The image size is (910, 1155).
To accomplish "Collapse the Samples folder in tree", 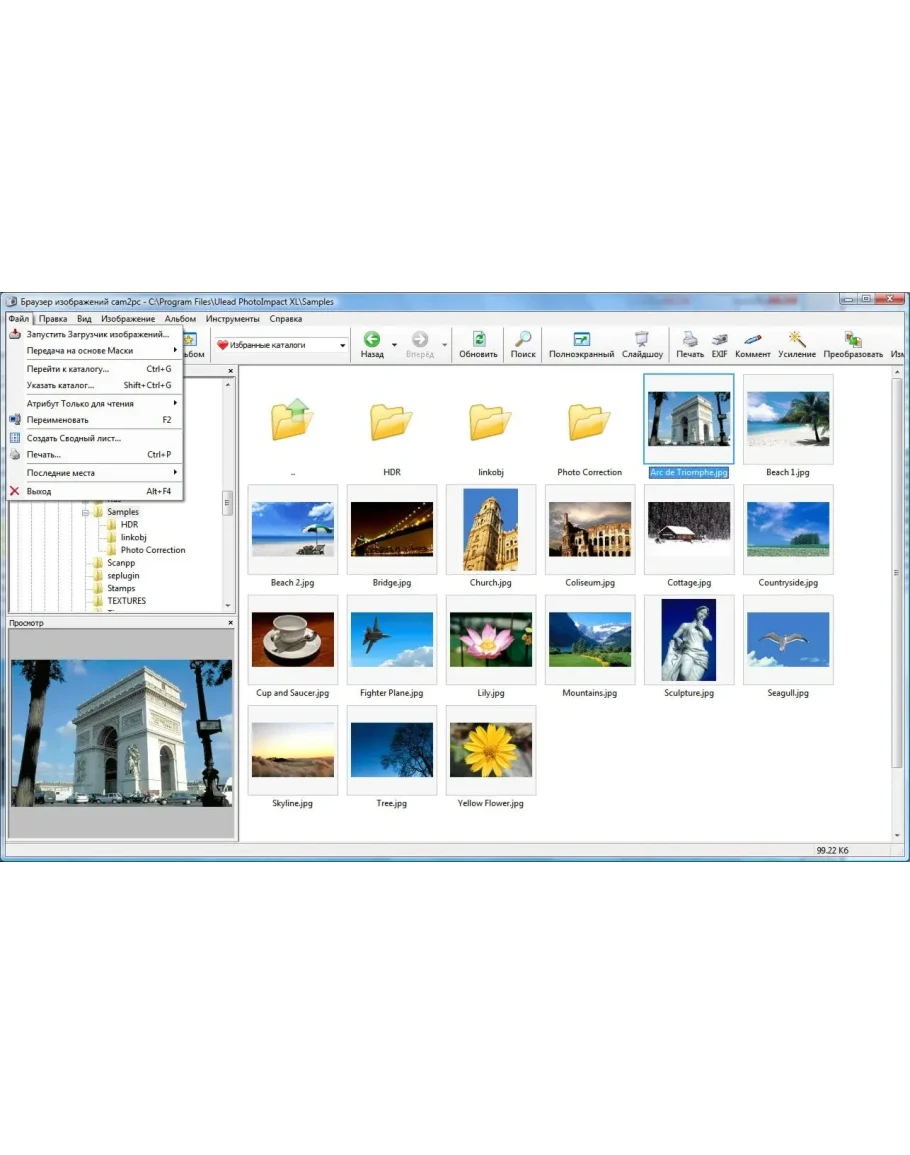I will (86, 512).
